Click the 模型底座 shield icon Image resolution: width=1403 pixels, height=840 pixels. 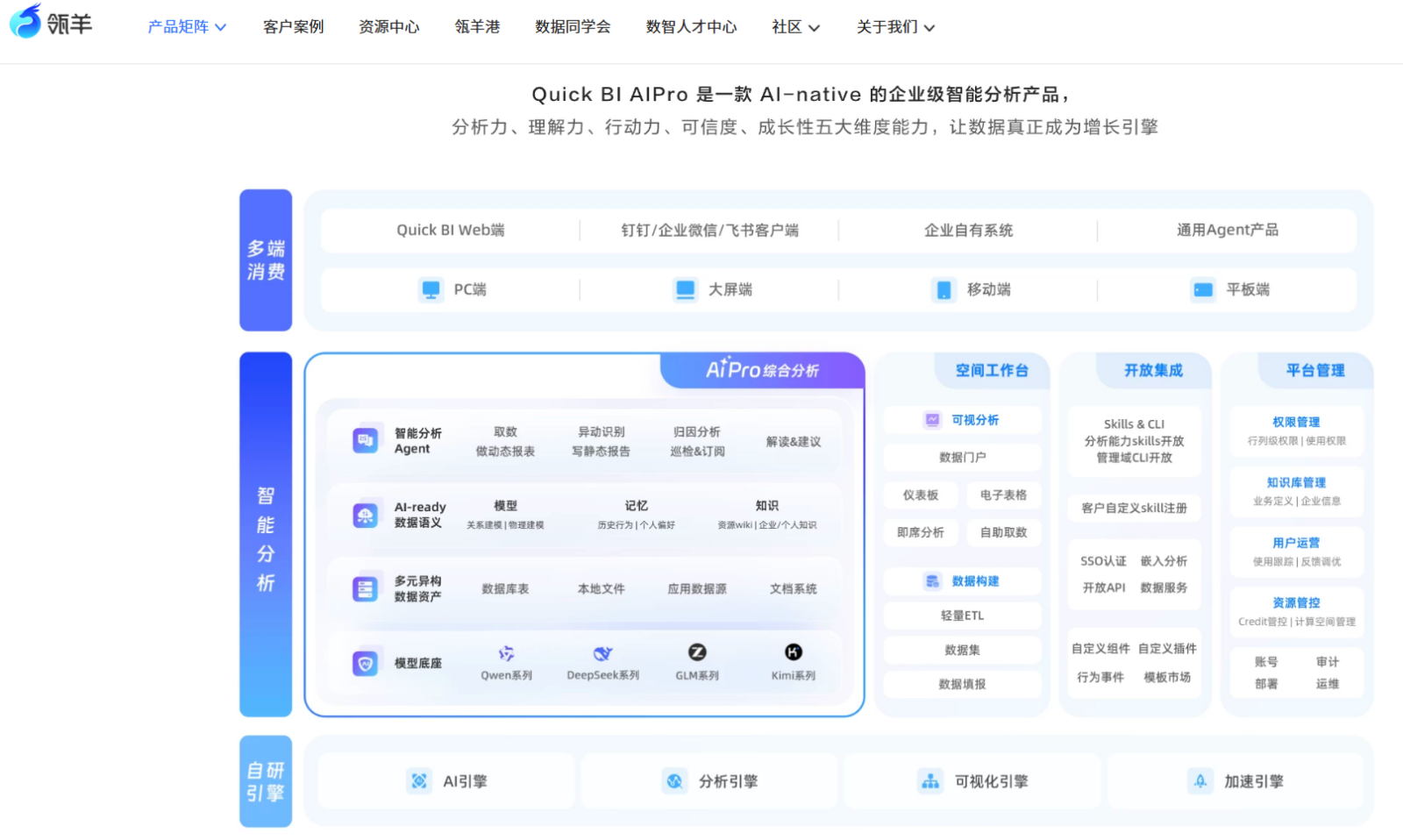coord(366,663)
